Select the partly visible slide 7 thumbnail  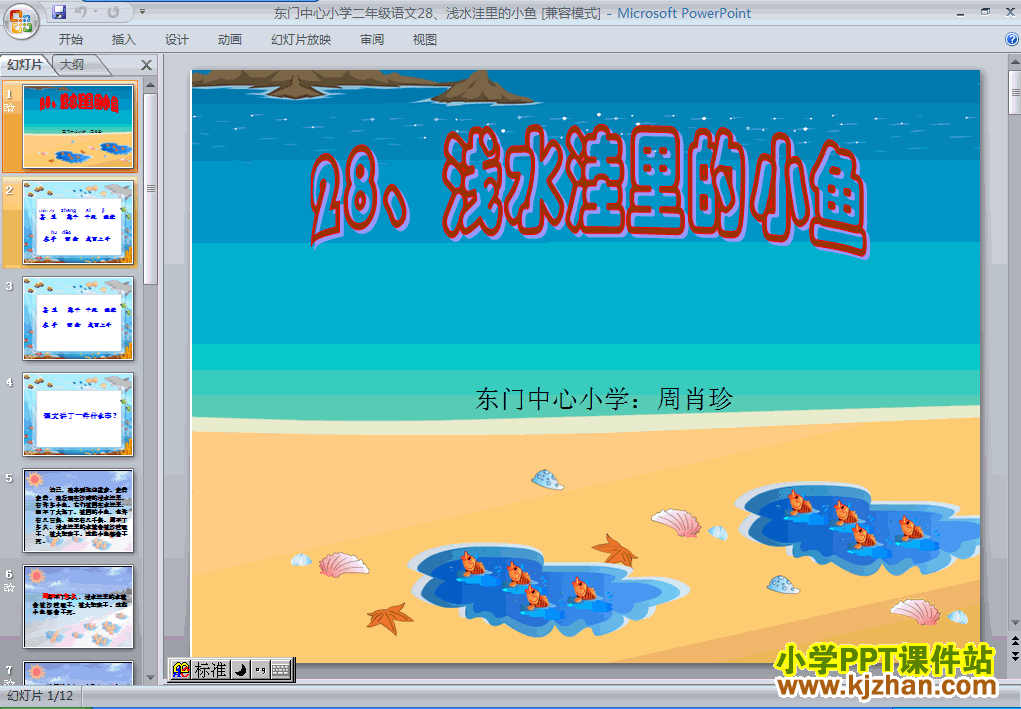tap(78, 673)
